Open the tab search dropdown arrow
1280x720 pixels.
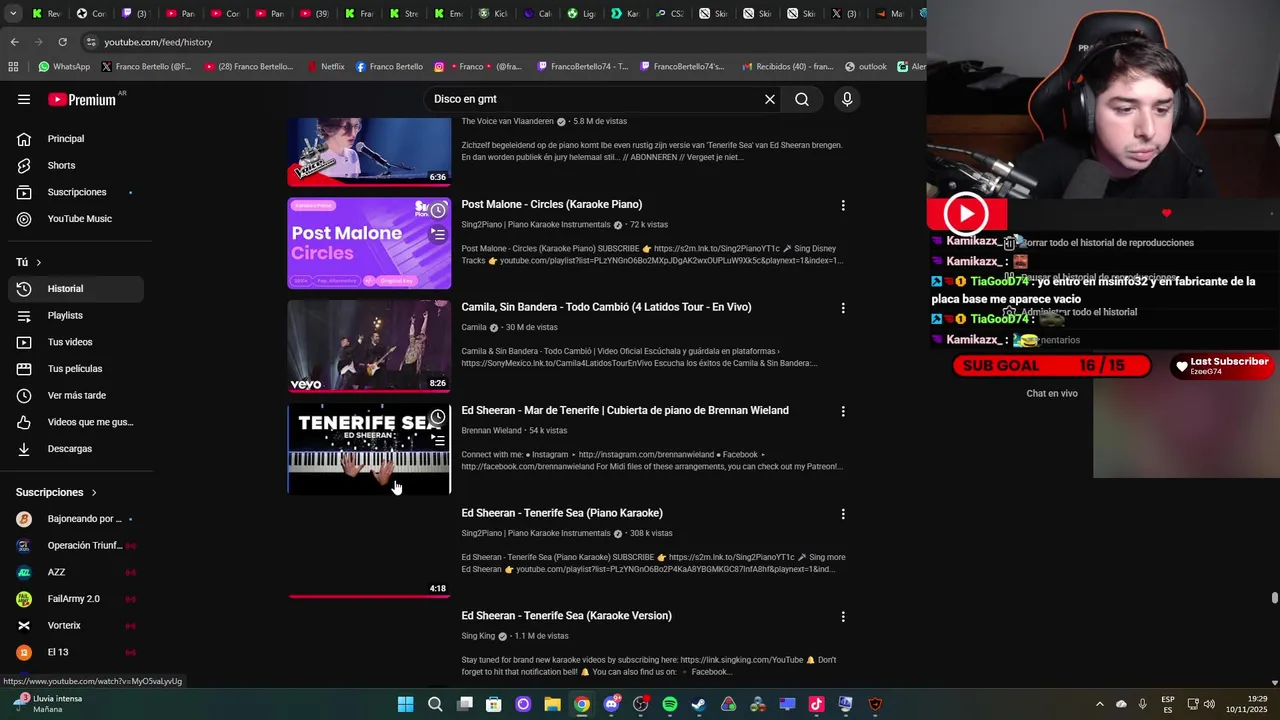click(12, 14)
